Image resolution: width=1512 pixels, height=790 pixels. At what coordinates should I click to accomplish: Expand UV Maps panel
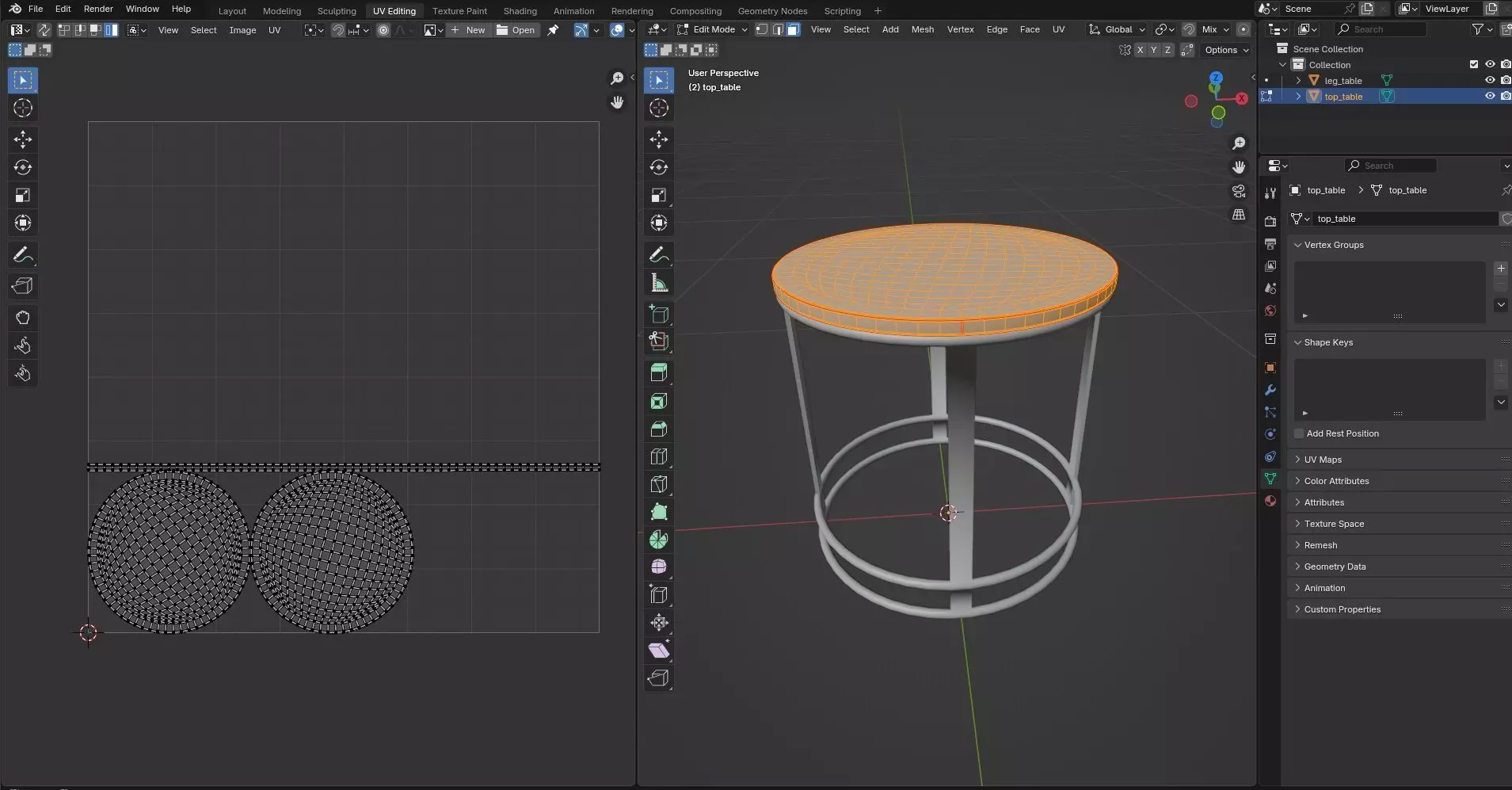(x=1398, y=460)
